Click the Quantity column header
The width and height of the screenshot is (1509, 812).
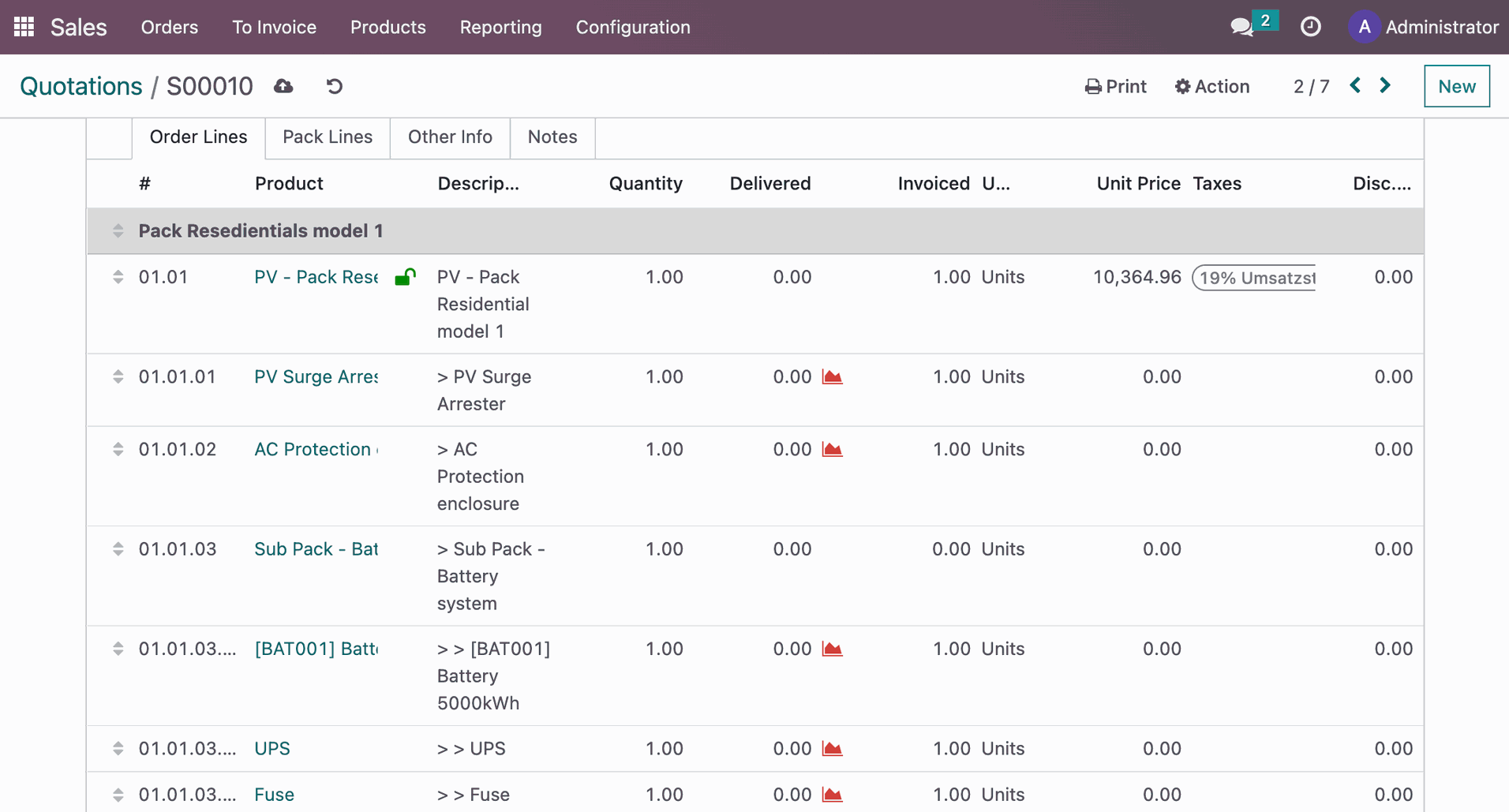pos(646,184)
